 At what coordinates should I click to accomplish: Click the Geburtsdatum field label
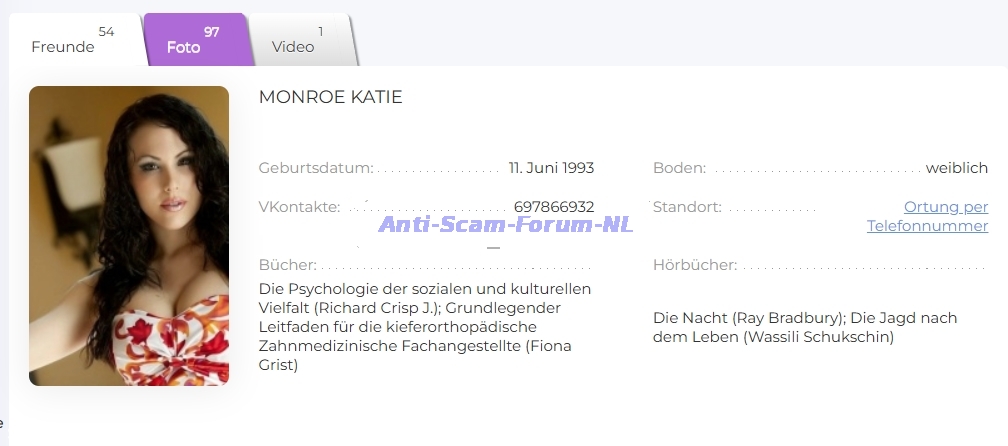coord(316,168)
